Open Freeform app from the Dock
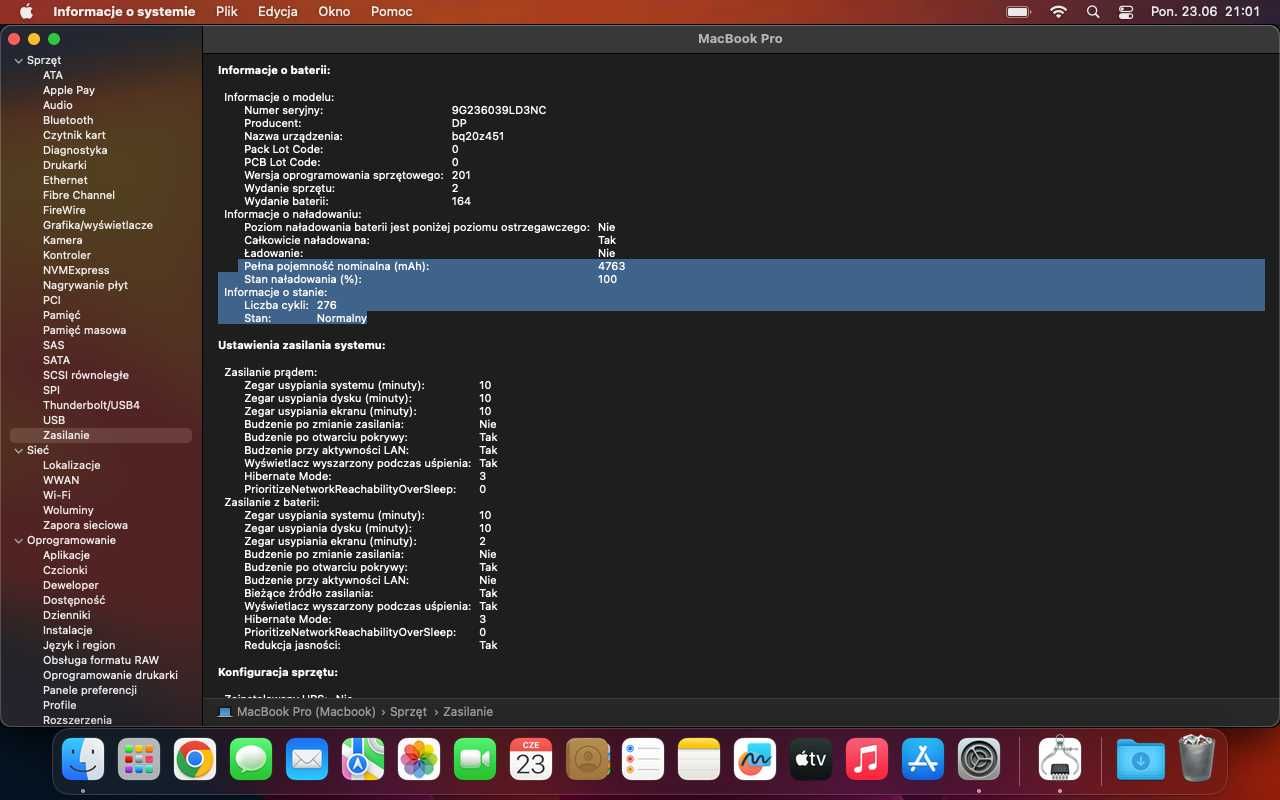1280x800 pixels. click(x=755, y=760)
